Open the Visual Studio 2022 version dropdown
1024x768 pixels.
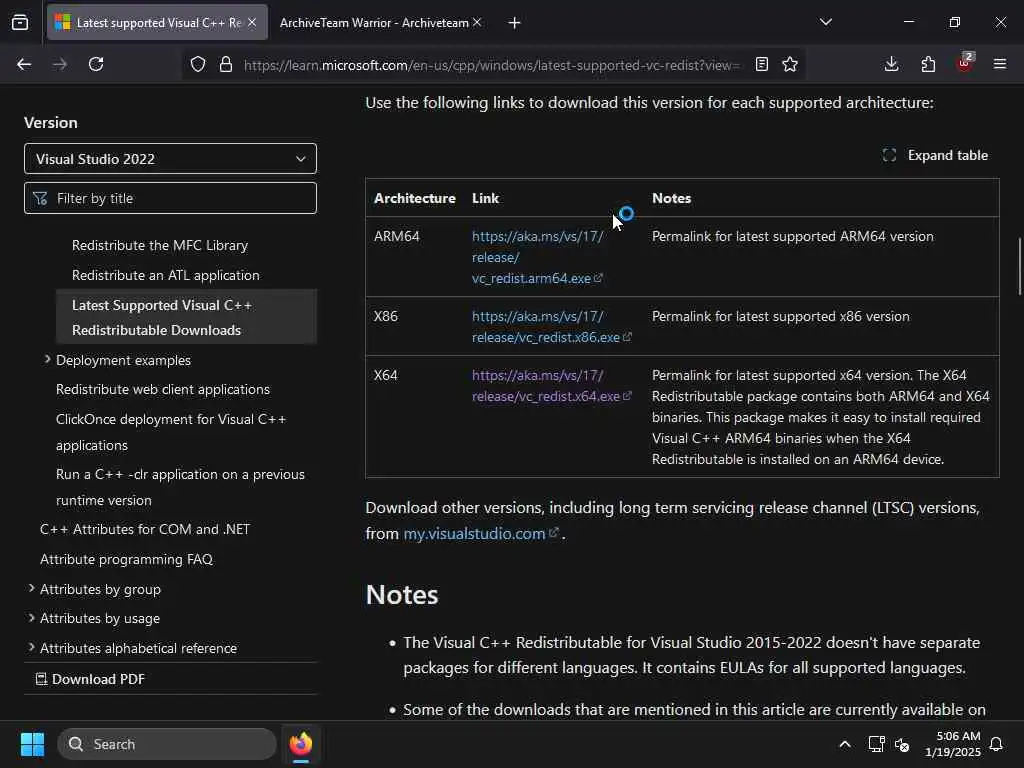click(170, 159)
